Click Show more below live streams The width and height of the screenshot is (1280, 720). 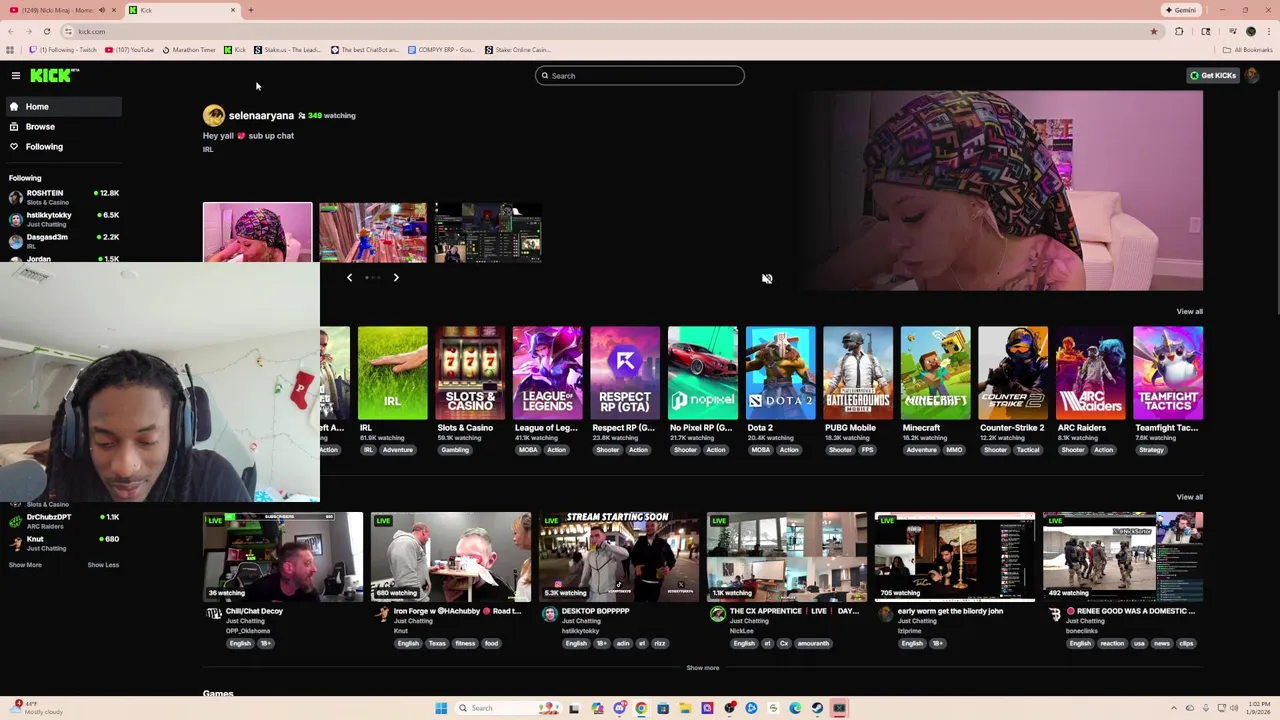(x=702, y=668)
